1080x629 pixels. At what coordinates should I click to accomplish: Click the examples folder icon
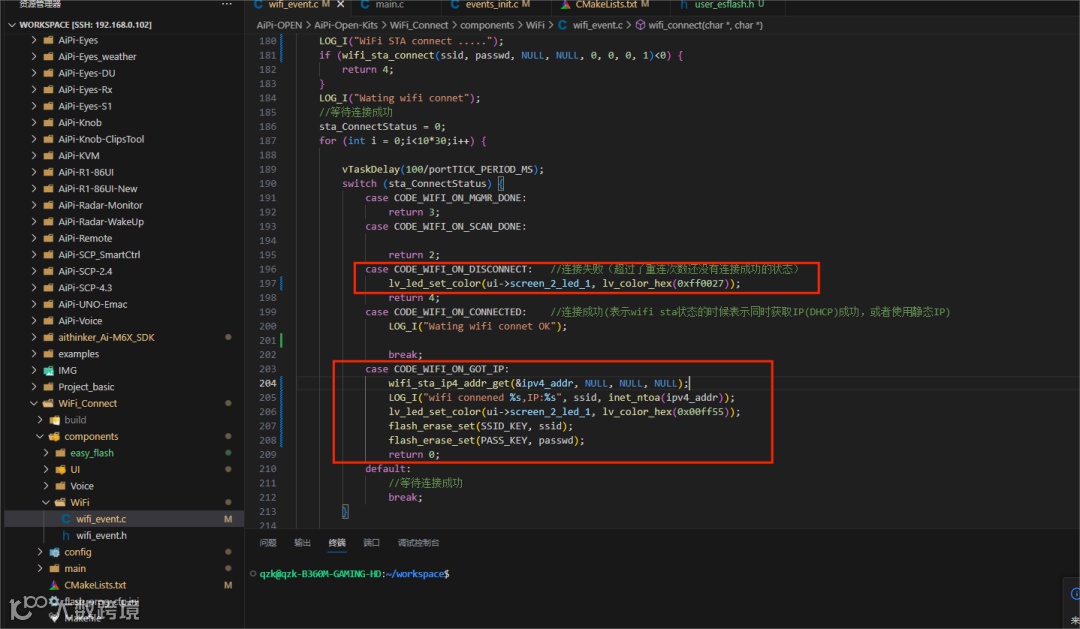click(48, 353)
